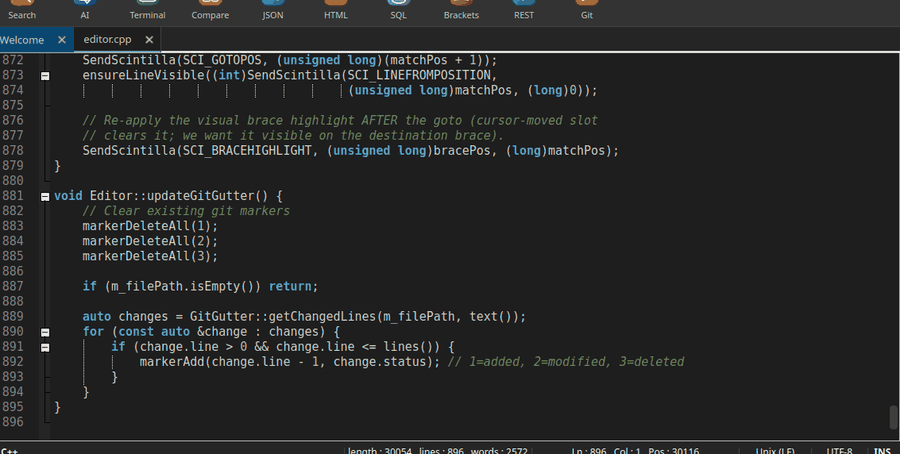This screenshot has width=900, height=454.
Task: Open the JSON tool
Action: tap(273, 10)
